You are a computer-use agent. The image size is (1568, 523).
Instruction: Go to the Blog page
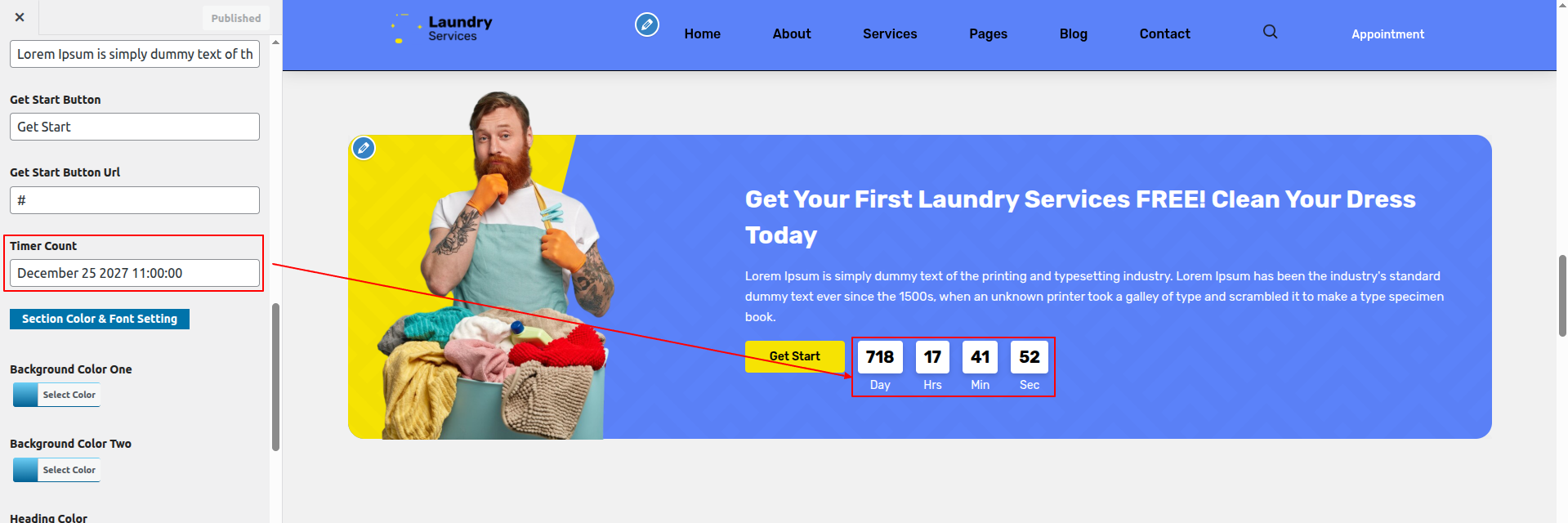tap(1074, 34)
